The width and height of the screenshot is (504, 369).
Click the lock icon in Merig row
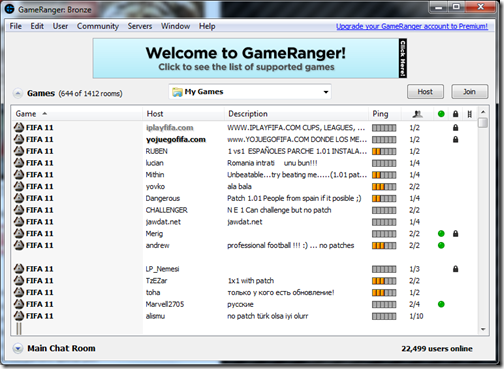455,233
